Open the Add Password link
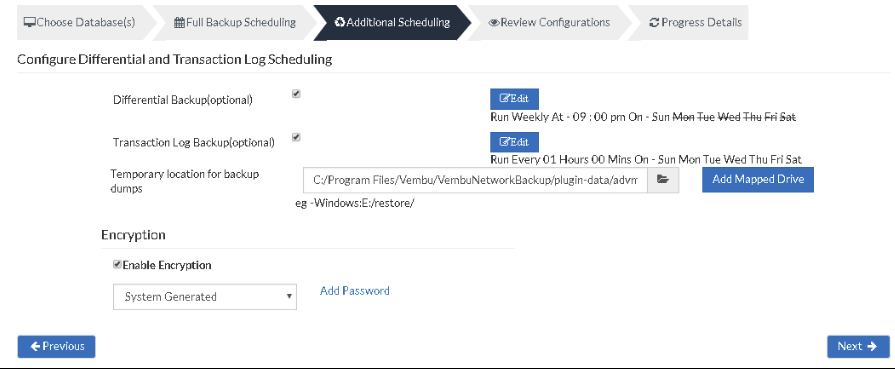The width and height of the screenshot is (895, 369). coord(354,291)
